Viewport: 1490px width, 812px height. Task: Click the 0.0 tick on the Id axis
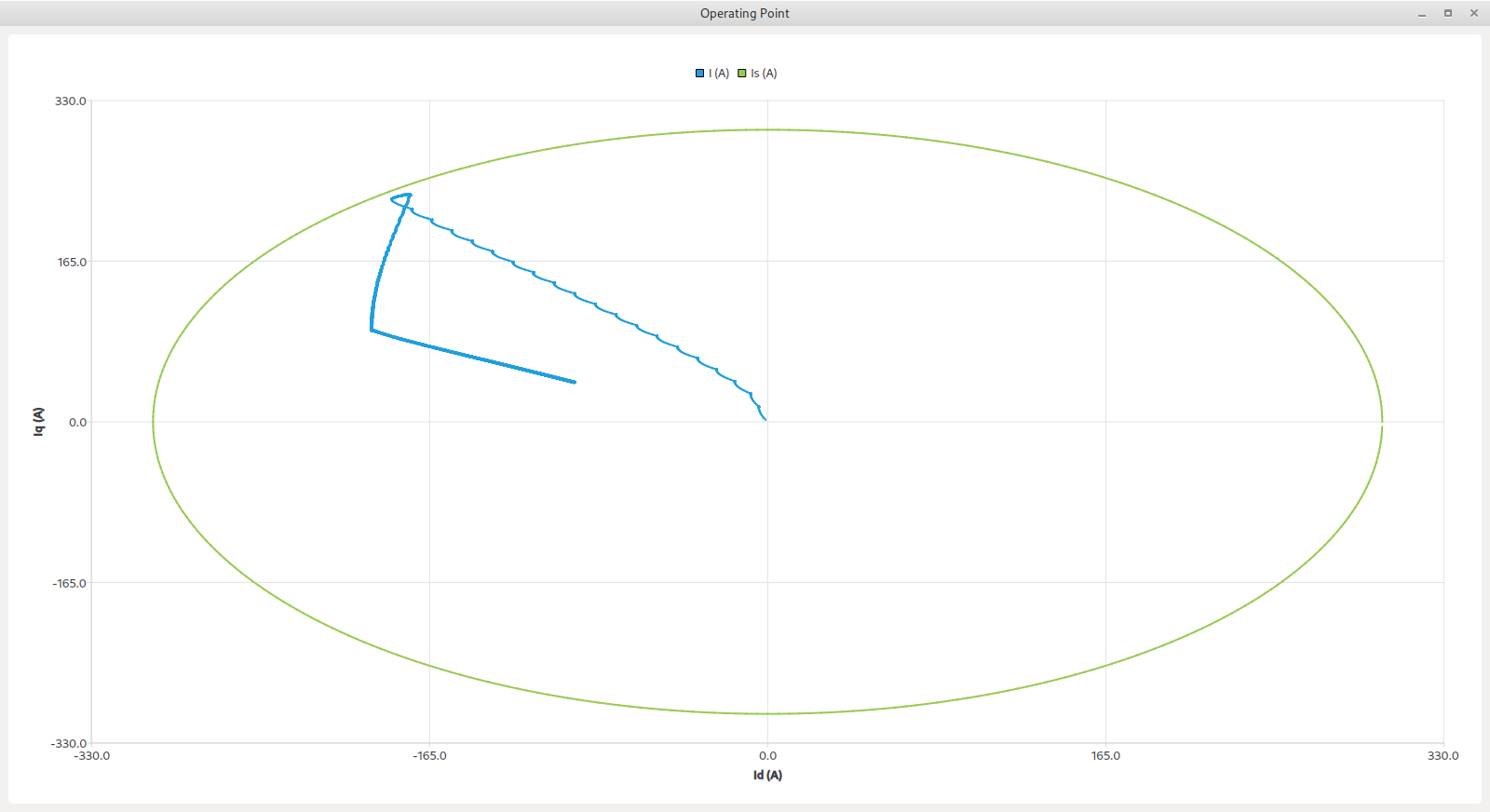point(767,756)
